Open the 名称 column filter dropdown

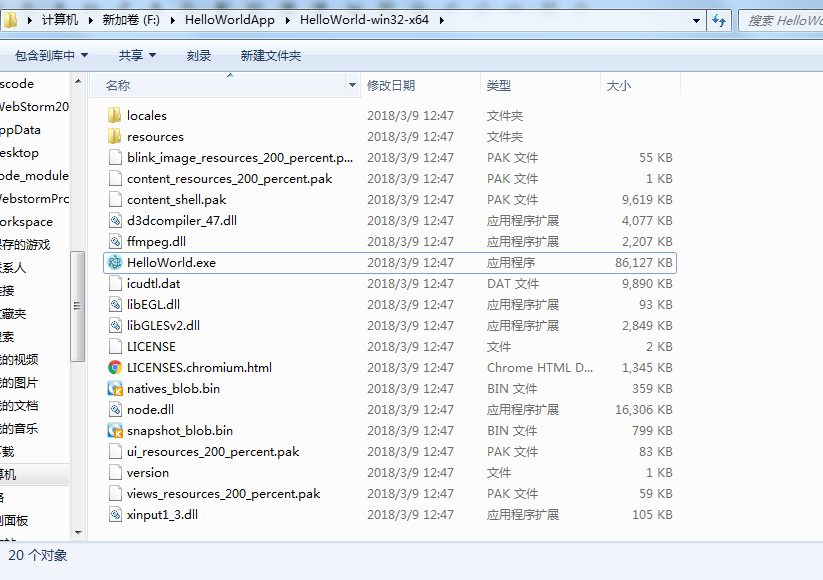coord(352,85)
